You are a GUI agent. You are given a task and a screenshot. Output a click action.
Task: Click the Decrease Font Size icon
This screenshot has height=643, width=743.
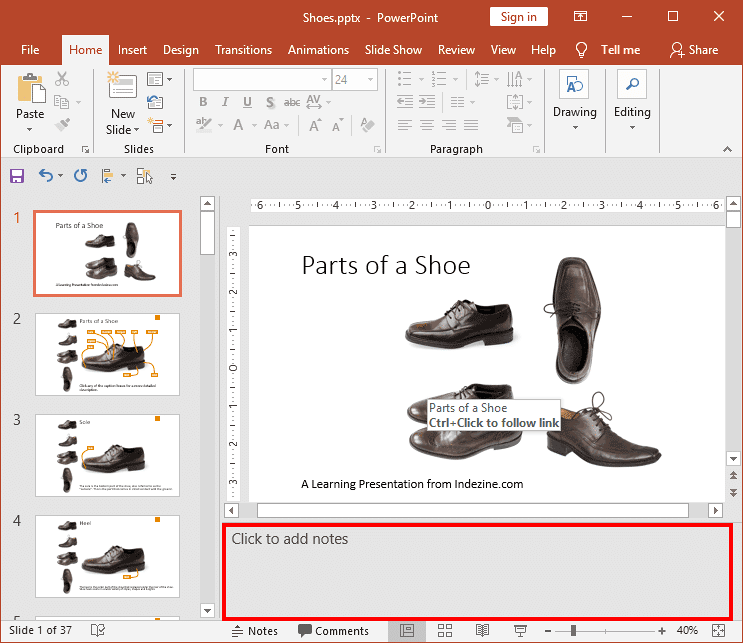click(x=337, y=125)
